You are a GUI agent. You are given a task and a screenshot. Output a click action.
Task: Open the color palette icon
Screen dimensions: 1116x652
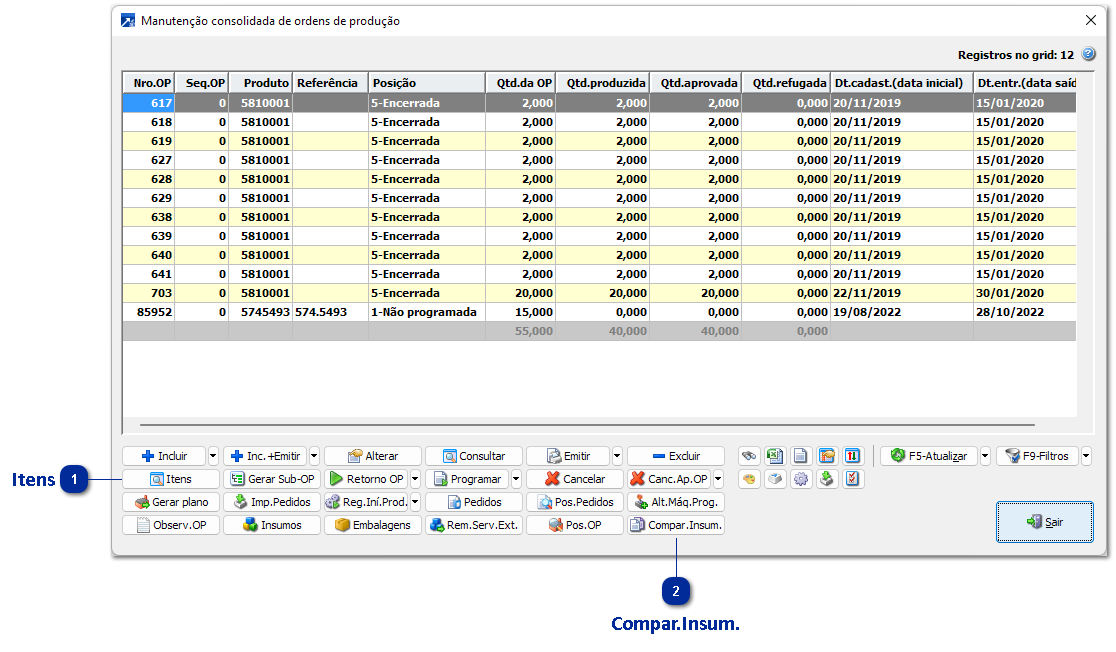pos(749,479)
